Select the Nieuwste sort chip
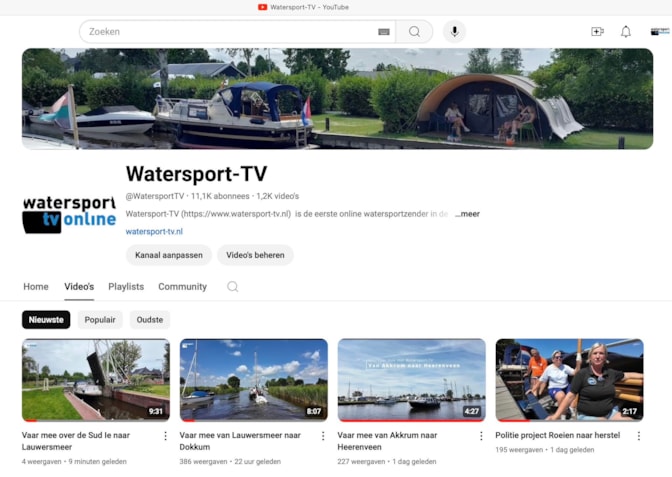The height and width of the screenshot is (477, 672). (46, 320)
